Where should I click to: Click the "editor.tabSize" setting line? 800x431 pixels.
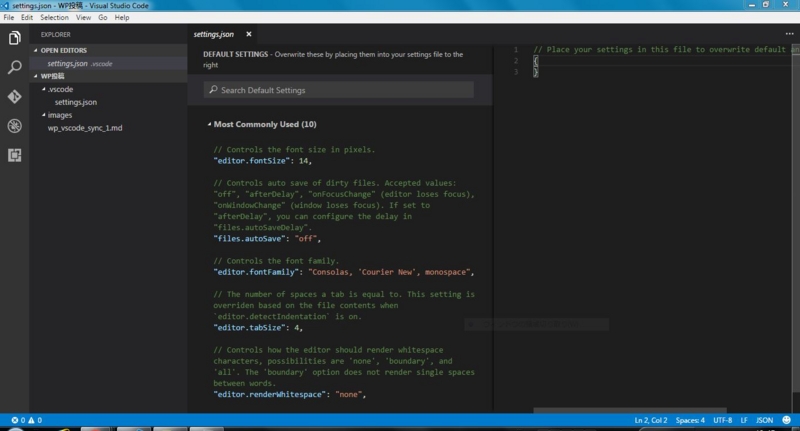258,327
